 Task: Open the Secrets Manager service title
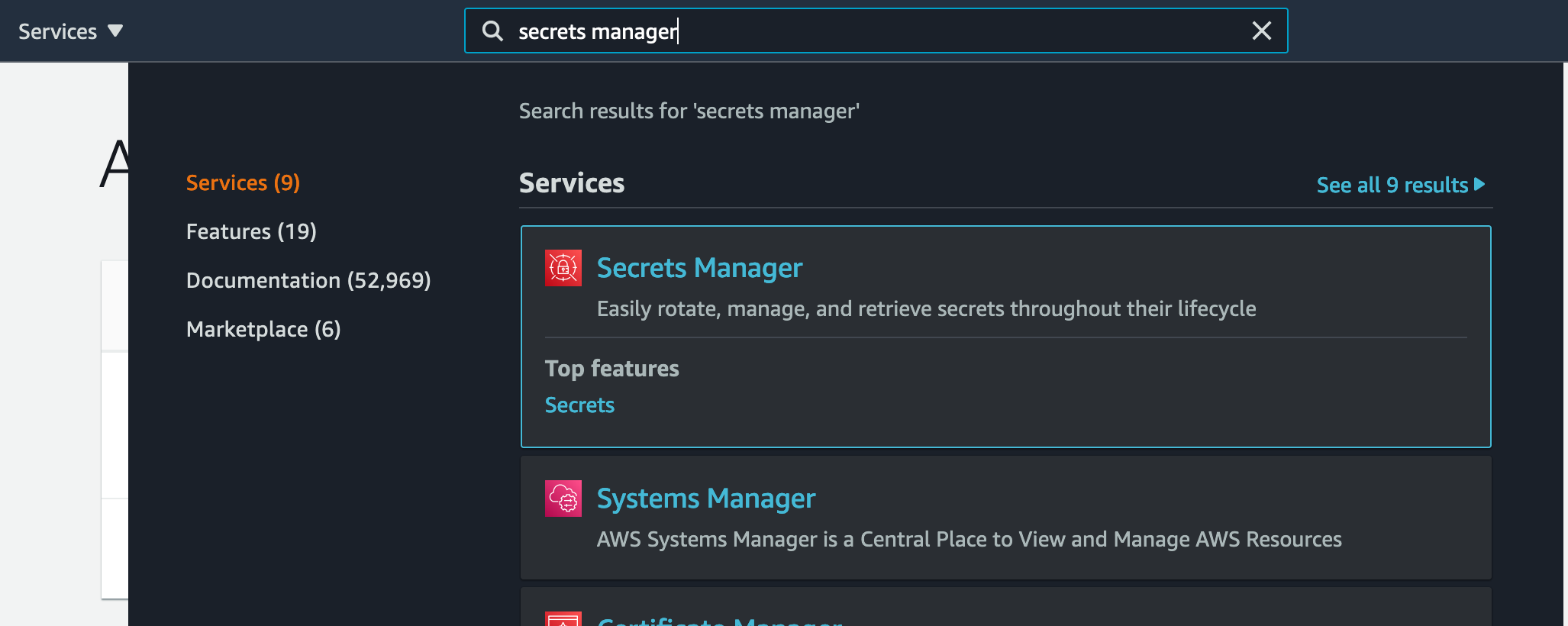[699, 268]
